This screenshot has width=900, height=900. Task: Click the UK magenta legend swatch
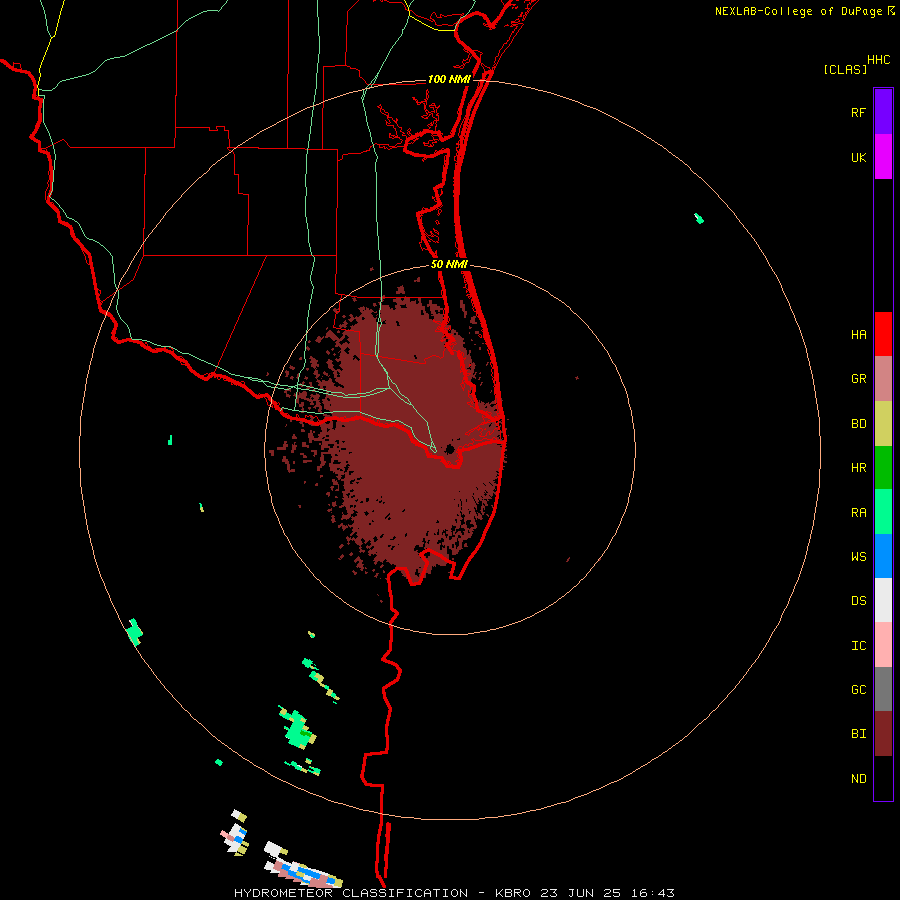tap(883, 157)
